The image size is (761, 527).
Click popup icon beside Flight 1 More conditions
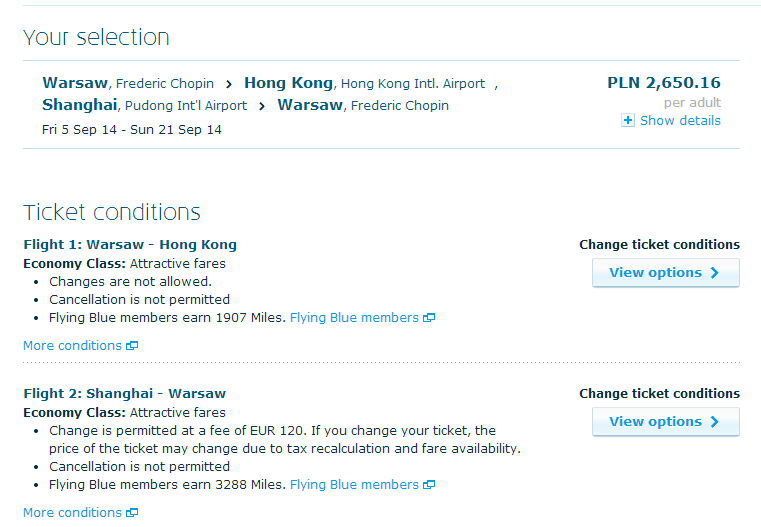[132, 346]
